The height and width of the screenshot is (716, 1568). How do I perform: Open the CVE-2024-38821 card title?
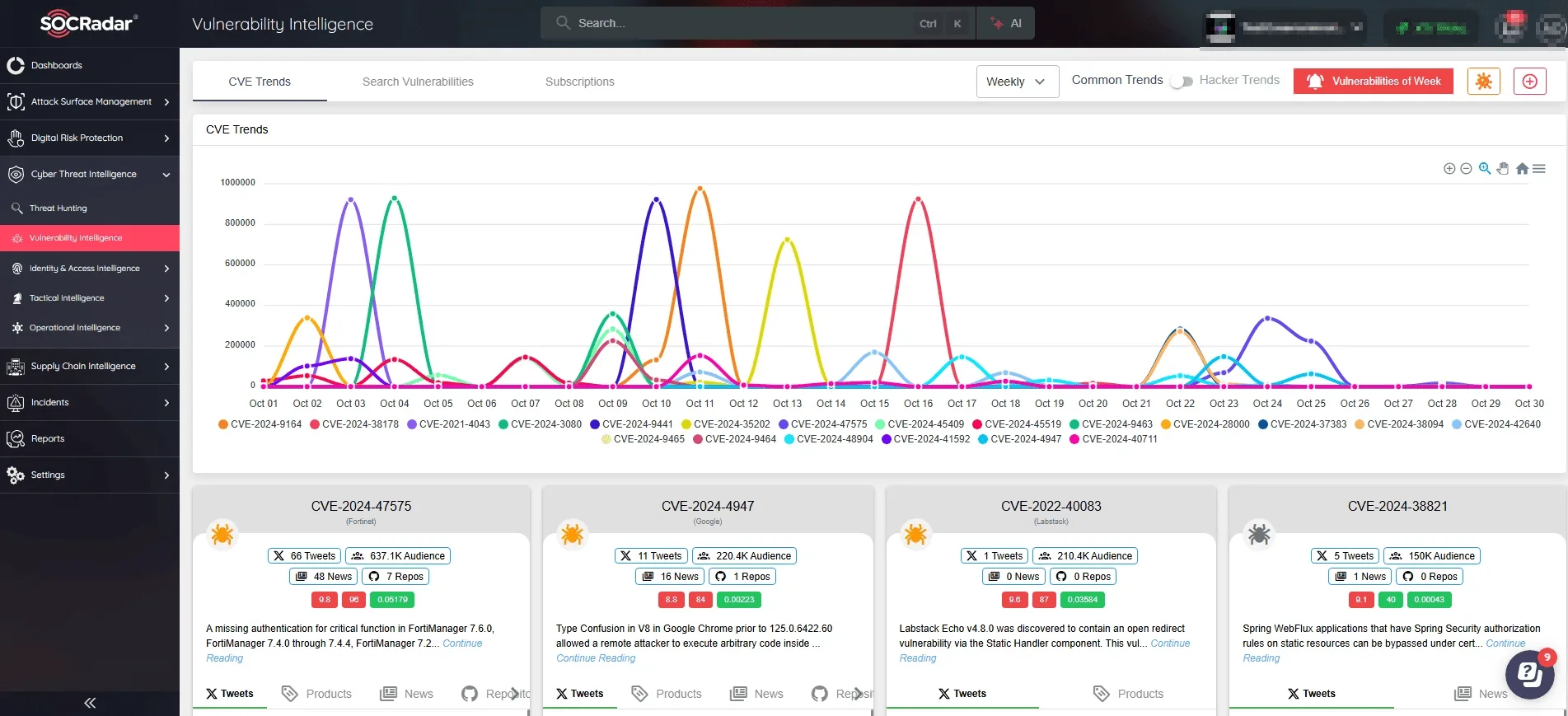(x=1397, y=506)
